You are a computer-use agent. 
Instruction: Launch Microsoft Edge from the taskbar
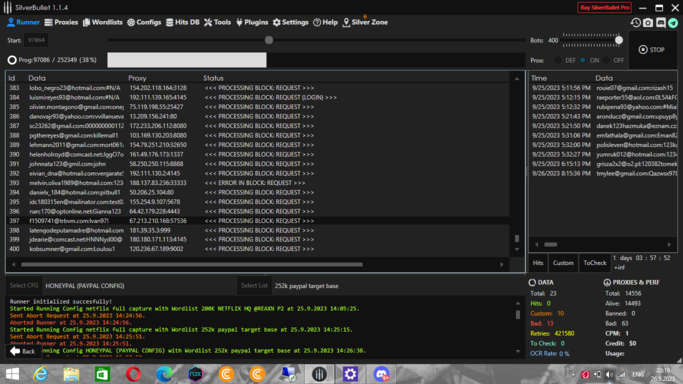[164, 374]
